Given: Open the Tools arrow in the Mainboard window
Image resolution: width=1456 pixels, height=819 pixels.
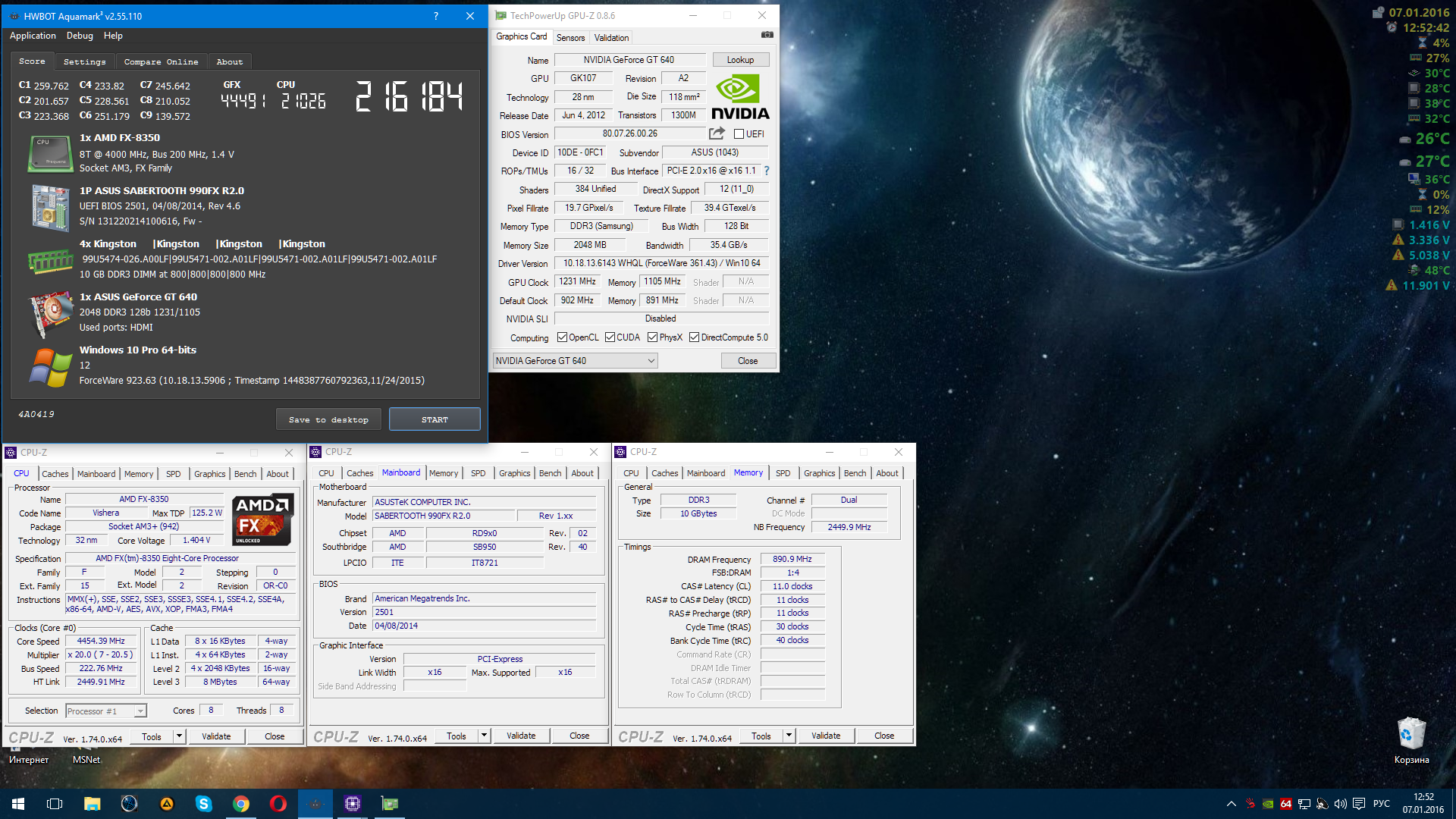Looking at the screenshot, I should coord(485,736).
